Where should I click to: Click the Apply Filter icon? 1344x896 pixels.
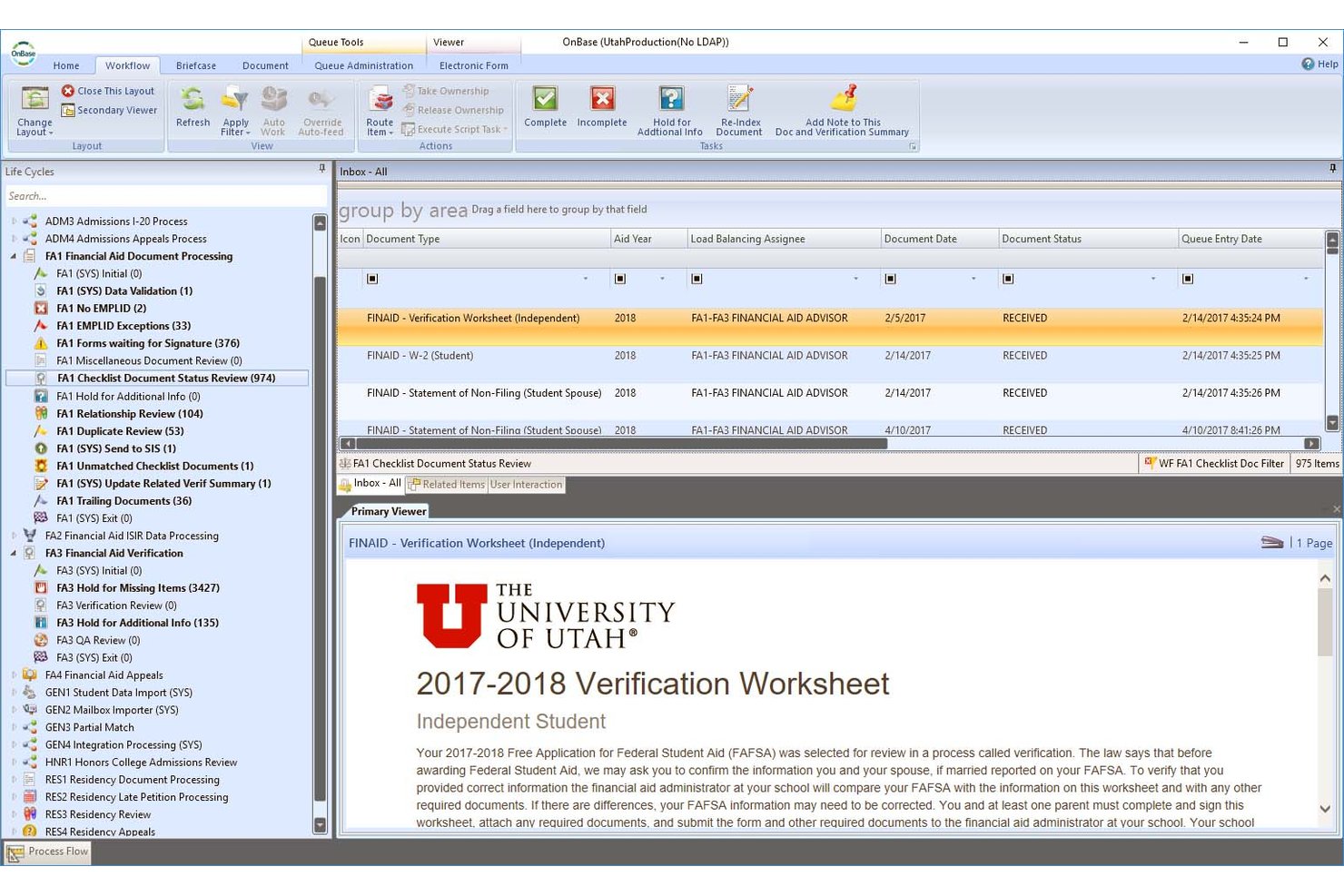(x=235, y=99)
